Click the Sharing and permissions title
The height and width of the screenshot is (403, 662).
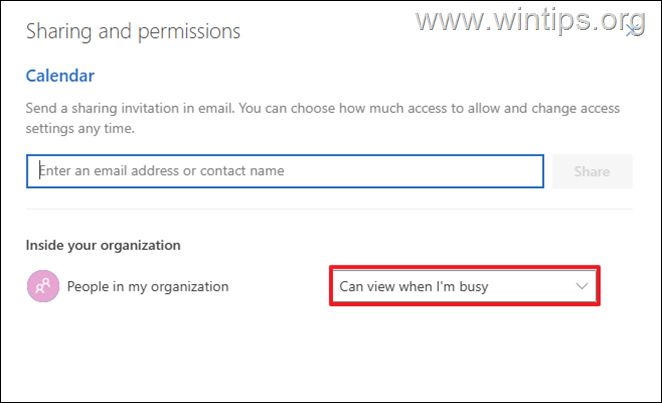(x=133, y=31)
